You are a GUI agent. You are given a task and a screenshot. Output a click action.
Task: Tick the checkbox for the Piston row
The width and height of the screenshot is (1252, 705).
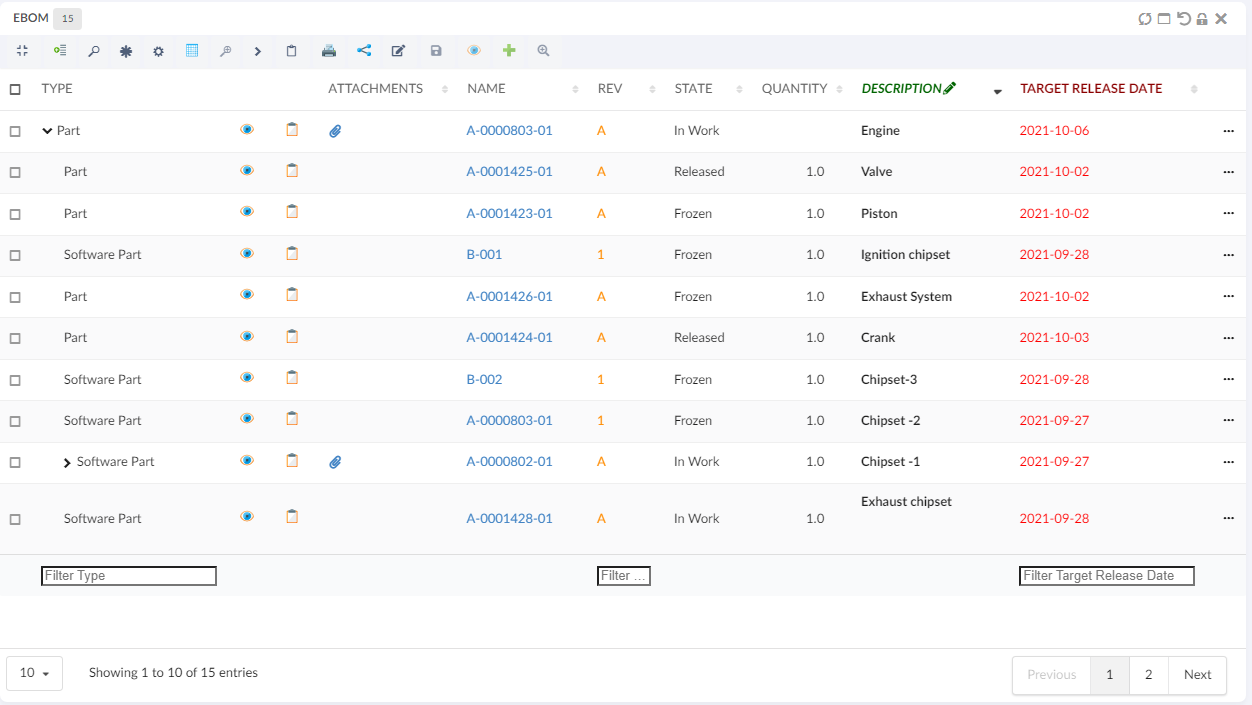tap(15, 214)
